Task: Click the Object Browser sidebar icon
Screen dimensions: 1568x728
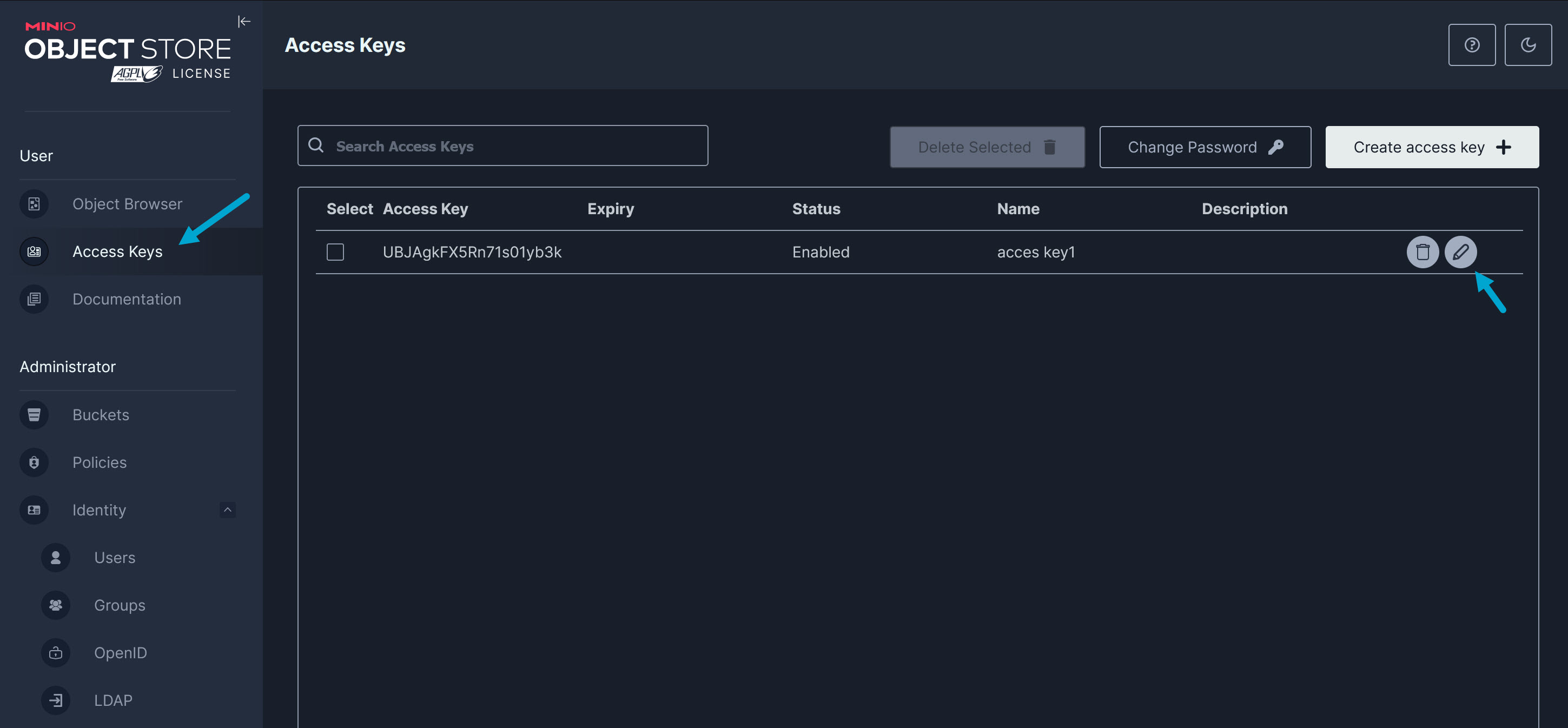Action: (34, 203)
